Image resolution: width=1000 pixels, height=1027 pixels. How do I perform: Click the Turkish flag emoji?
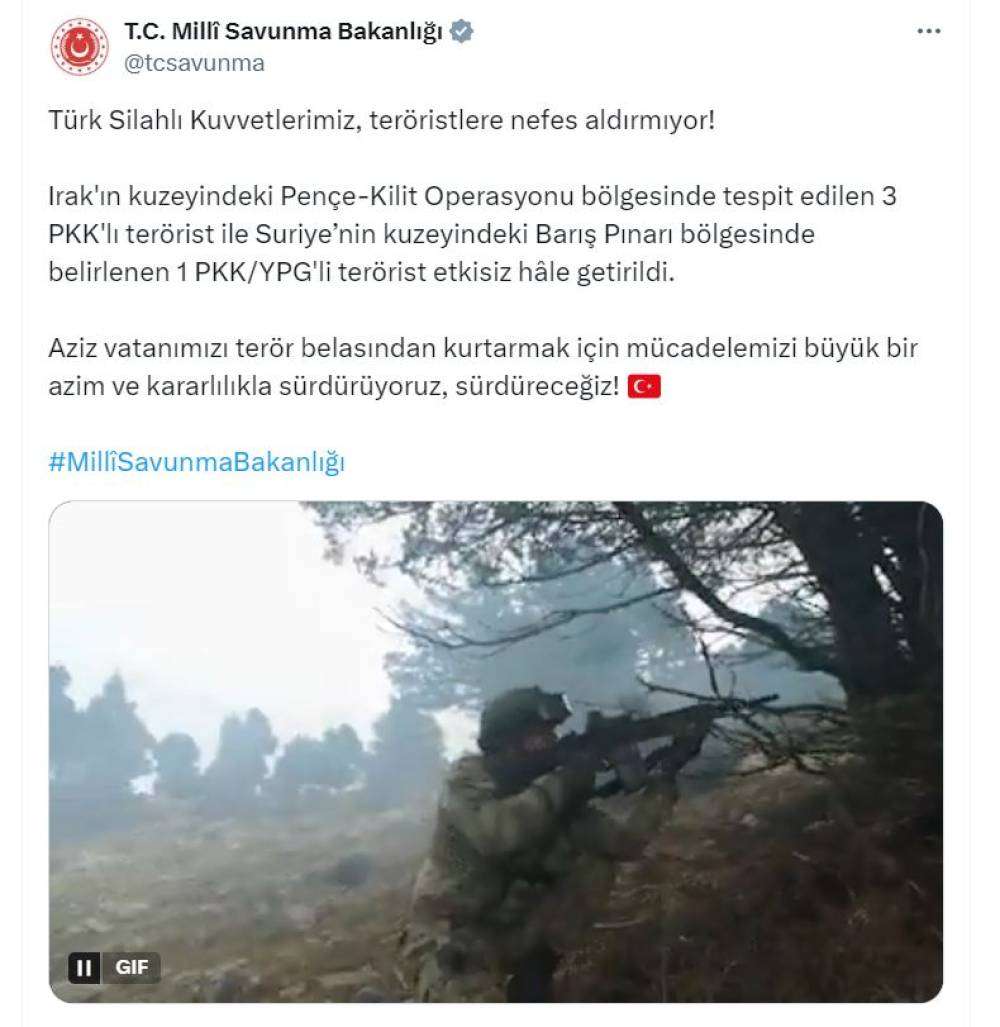644,386
